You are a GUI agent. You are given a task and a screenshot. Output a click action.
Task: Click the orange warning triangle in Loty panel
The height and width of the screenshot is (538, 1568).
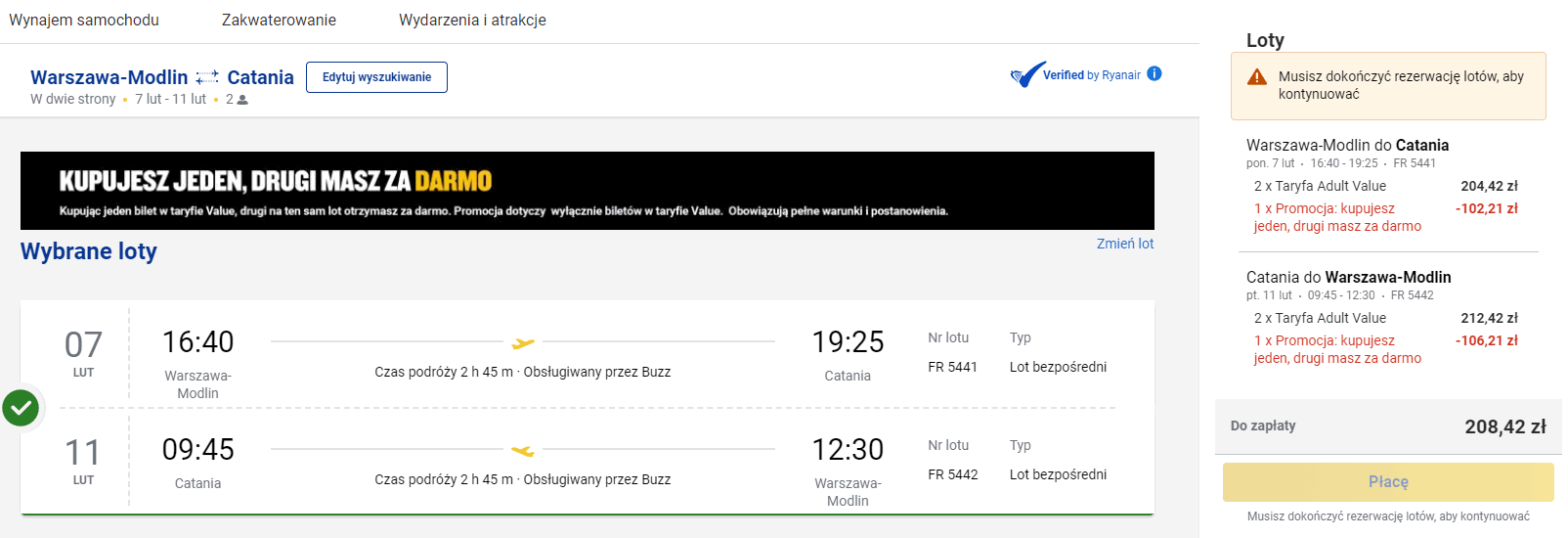[x=1257, y=77]
